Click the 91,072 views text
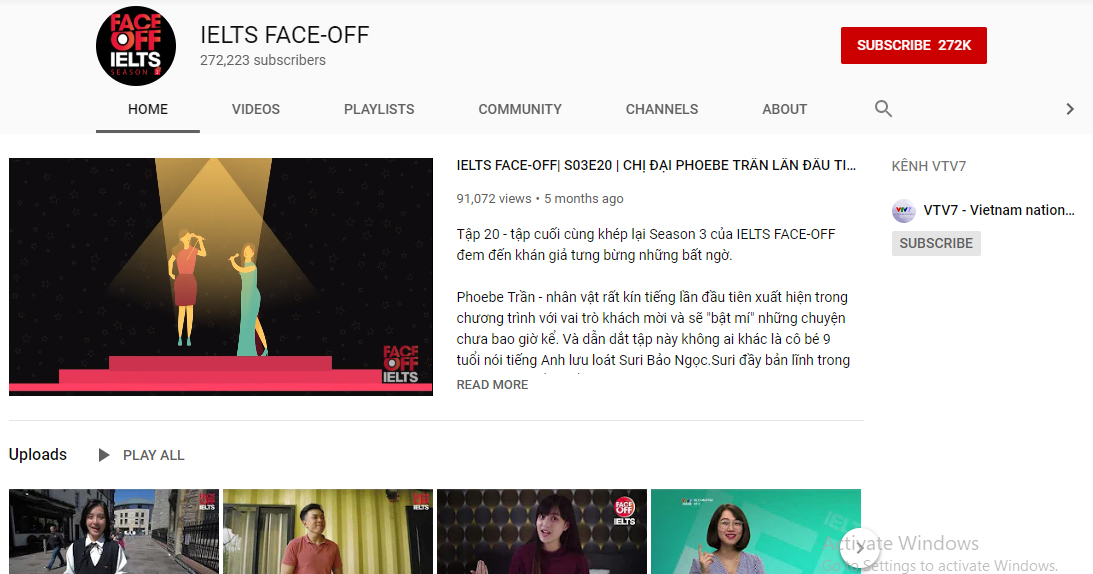Screen dimensions: 1093x574 (x=494, y=199)
